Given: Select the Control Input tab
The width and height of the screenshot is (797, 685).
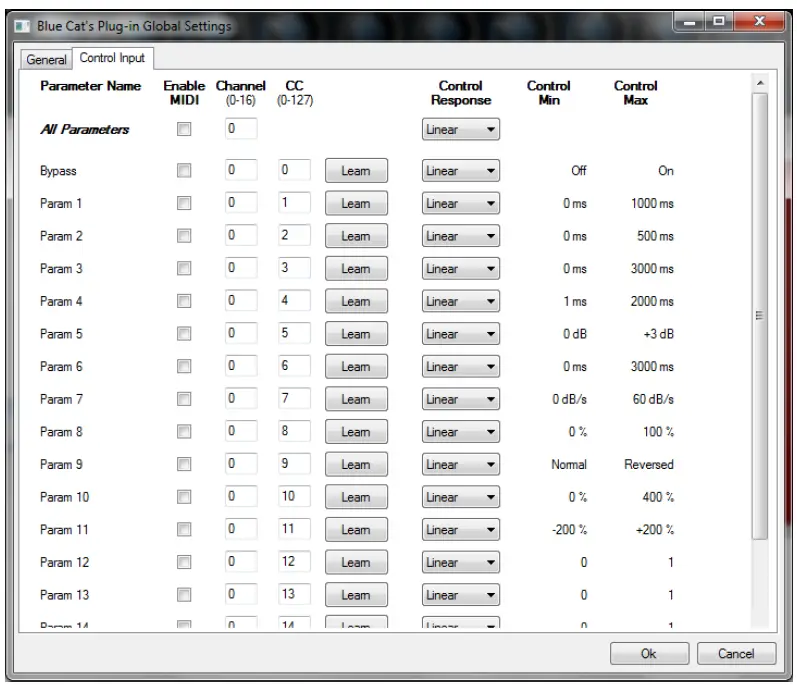Looking at the screenshot, I should (x=112, y=58).
